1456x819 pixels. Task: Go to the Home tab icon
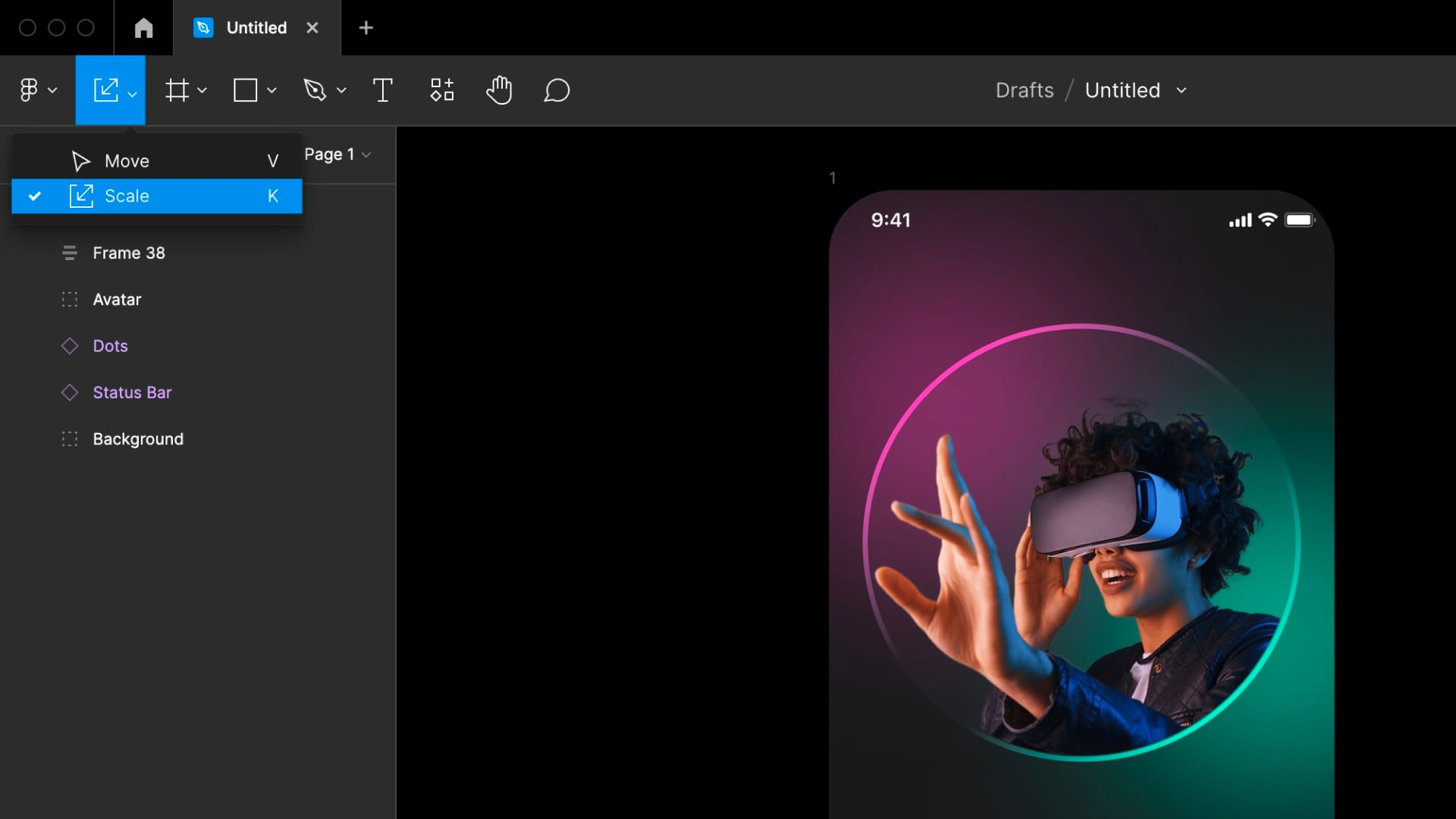coord(143,28)
